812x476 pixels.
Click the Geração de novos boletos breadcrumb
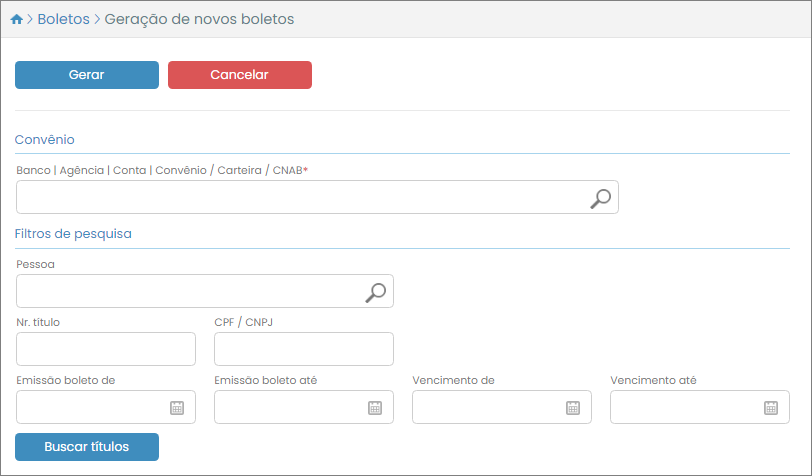[199, 19]
